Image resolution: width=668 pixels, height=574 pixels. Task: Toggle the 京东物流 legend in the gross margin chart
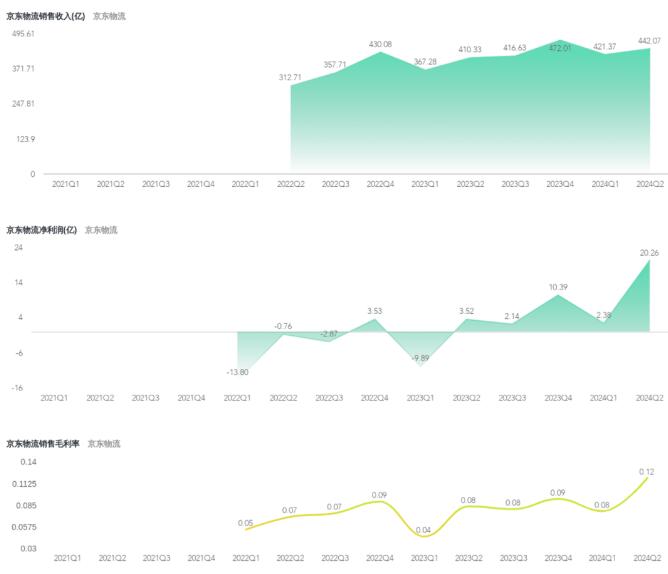coord(104,443)
